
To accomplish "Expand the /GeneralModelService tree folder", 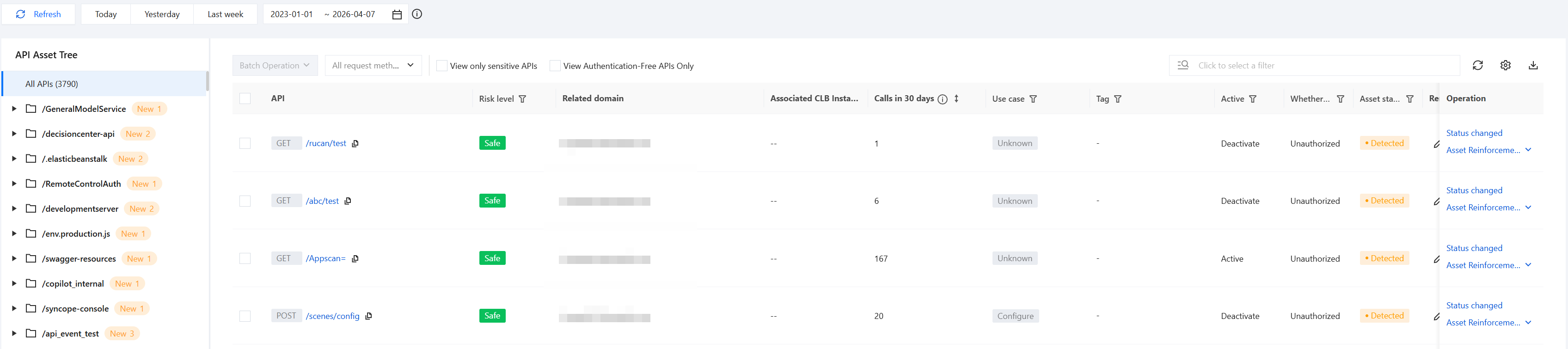I will point(14,109).
